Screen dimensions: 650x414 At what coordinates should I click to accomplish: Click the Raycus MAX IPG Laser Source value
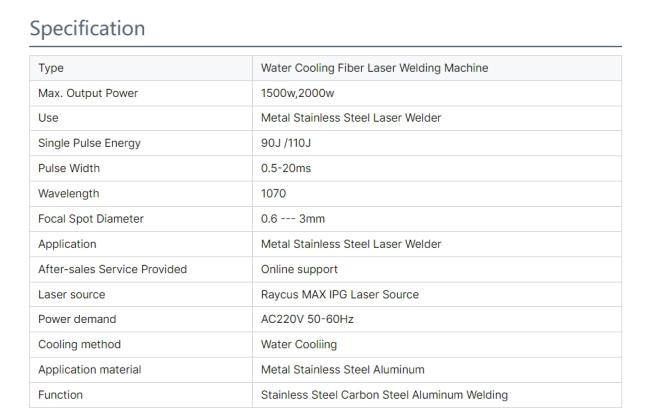pyautogui.click(x=339, y=294)
